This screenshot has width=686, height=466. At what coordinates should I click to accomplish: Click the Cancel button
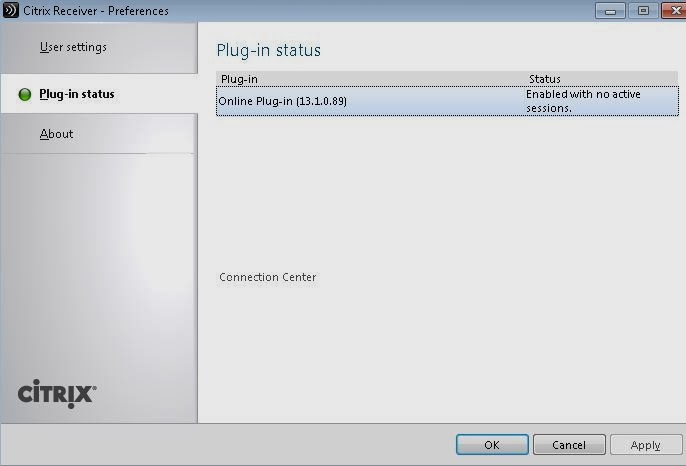pos(569,445)
